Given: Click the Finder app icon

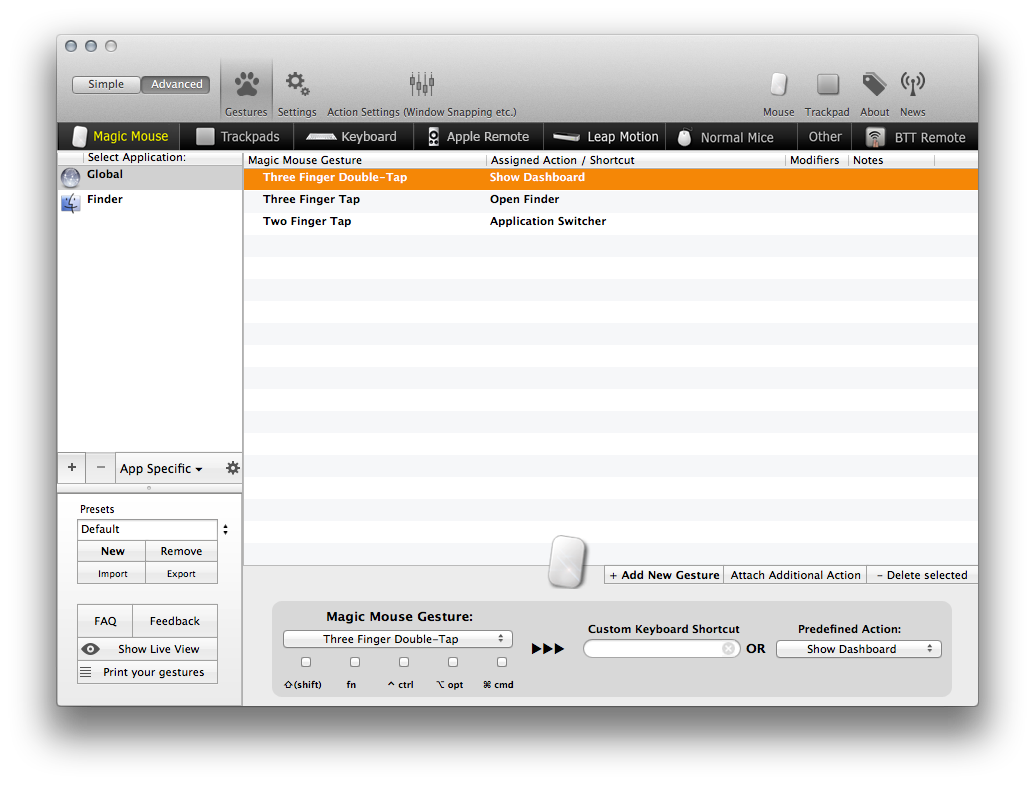Looking at the screenshot, I should click(x=71, y=203).
